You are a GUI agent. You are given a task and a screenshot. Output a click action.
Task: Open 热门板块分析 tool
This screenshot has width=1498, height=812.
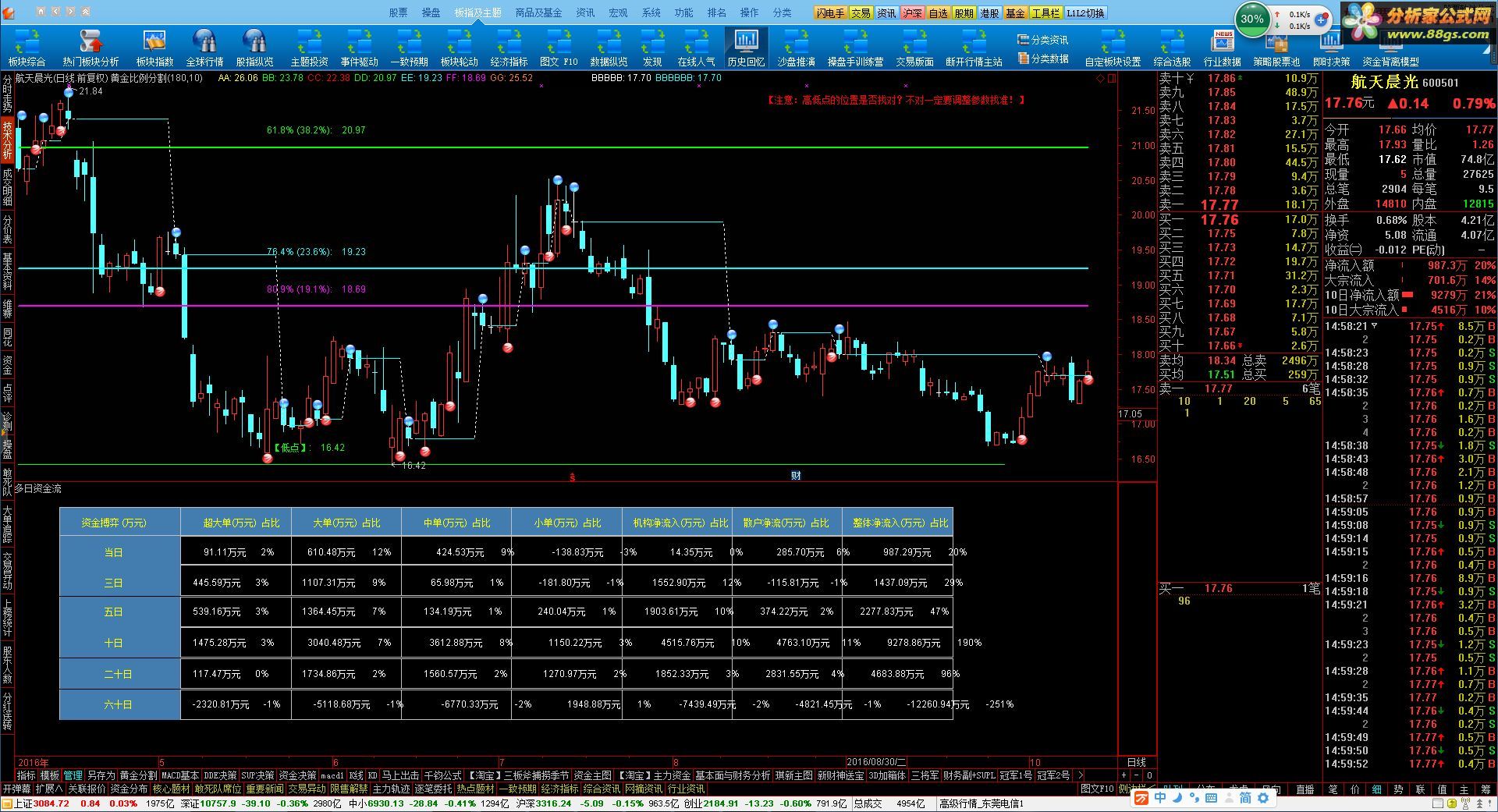pyautogui.click(x=91, y=48)
